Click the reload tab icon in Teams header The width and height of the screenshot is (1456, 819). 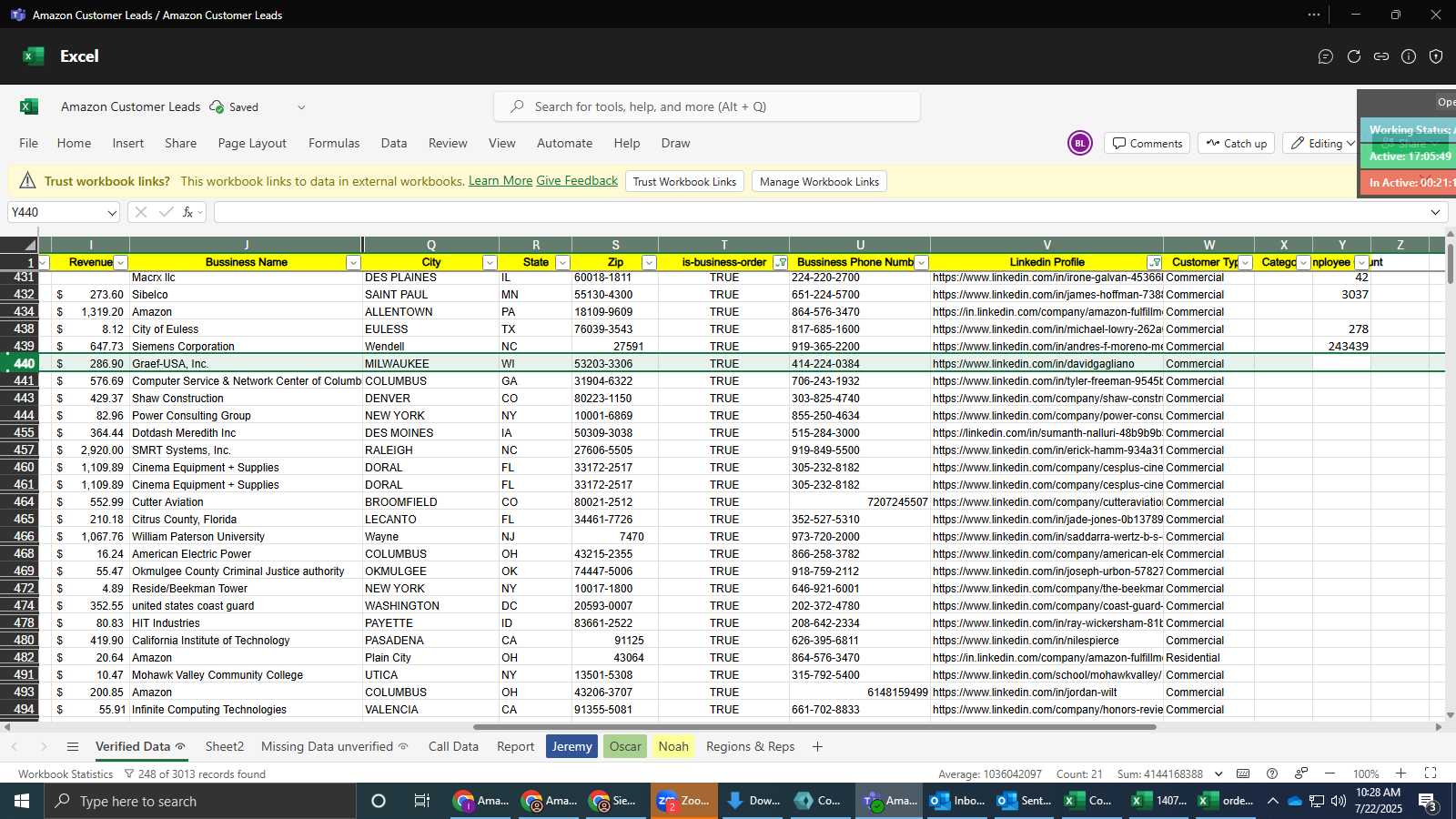point(1354,56)
